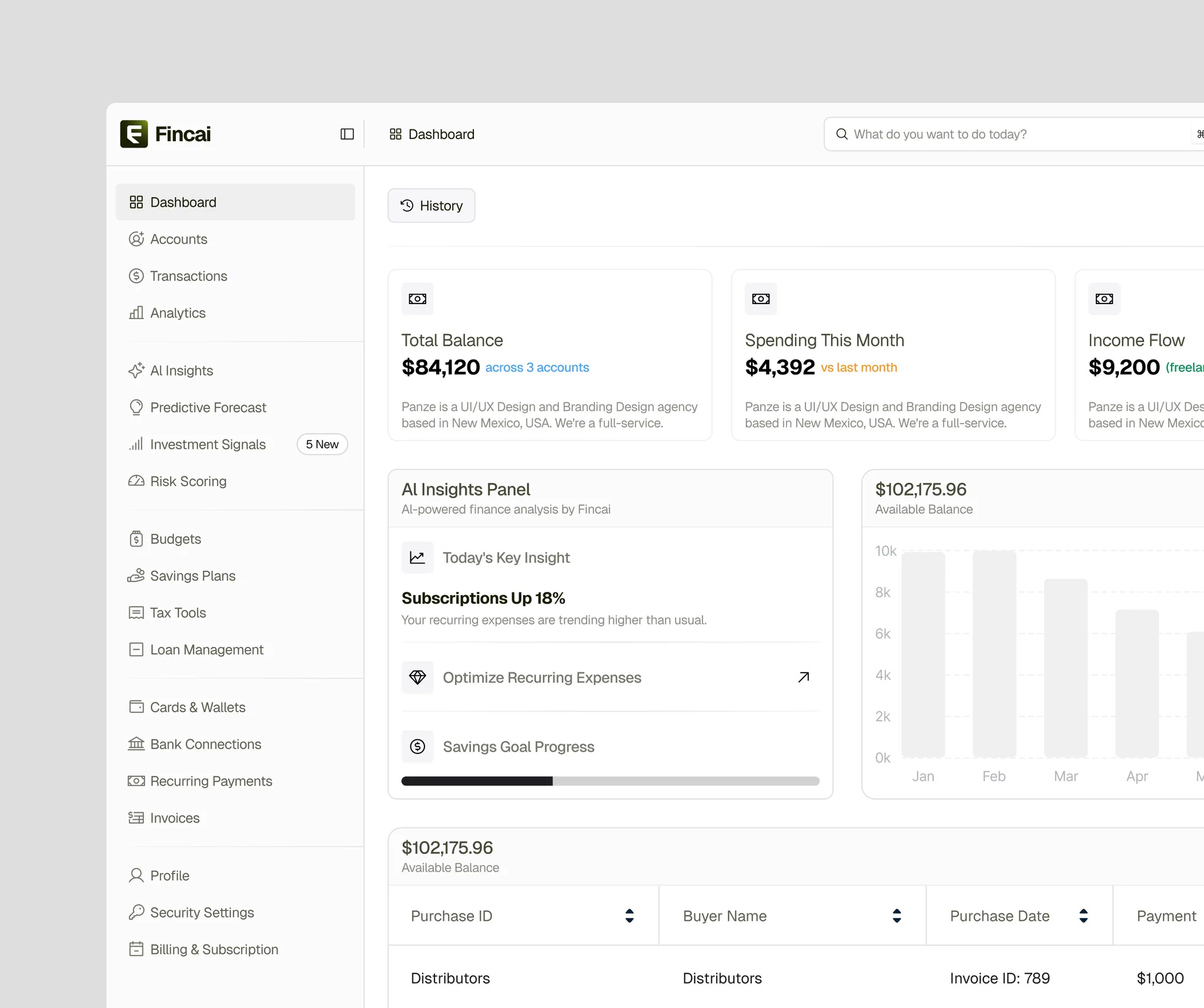Click 'across 3 accounts' link text

pos(537,368)
